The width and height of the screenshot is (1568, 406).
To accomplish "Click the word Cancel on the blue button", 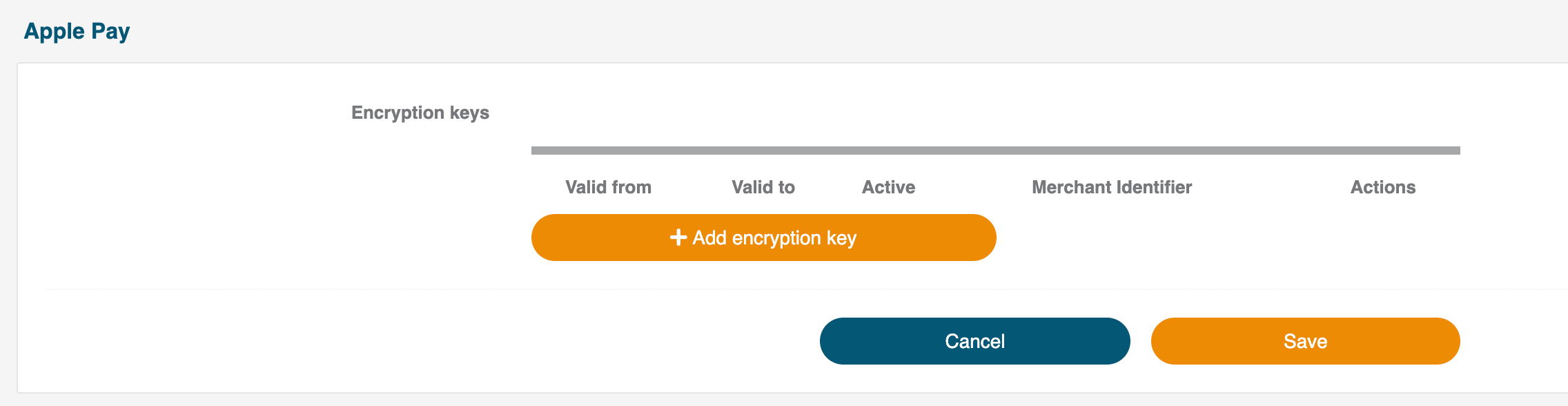I will 974,341.
